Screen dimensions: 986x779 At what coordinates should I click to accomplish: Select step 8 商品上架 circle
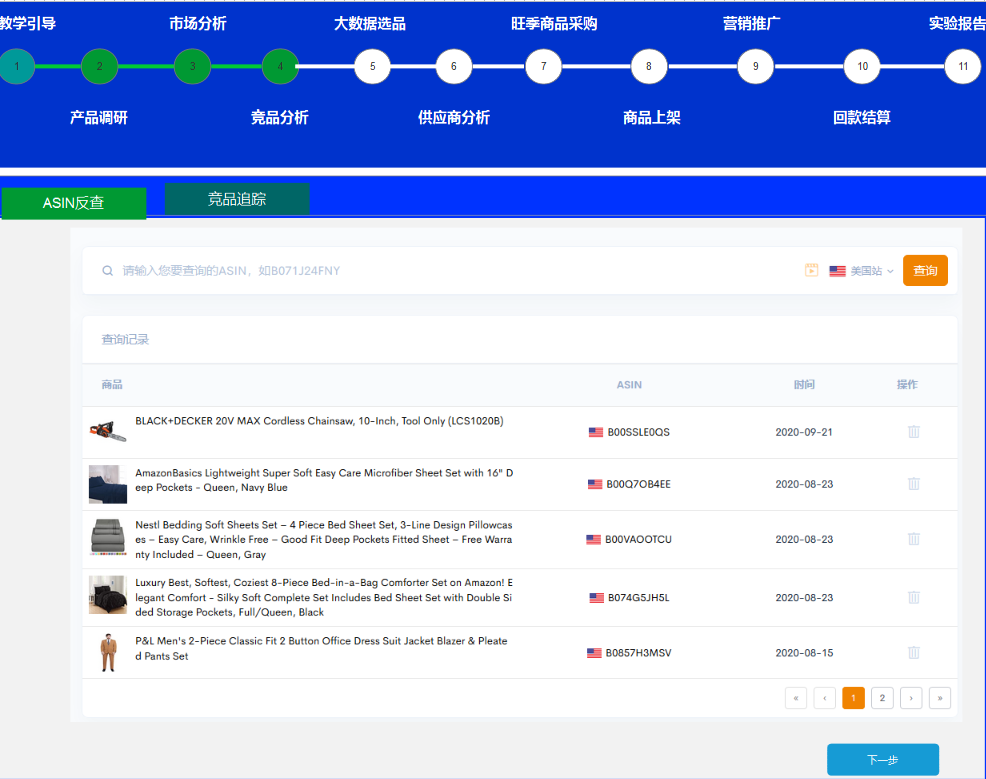click(648, 67)
